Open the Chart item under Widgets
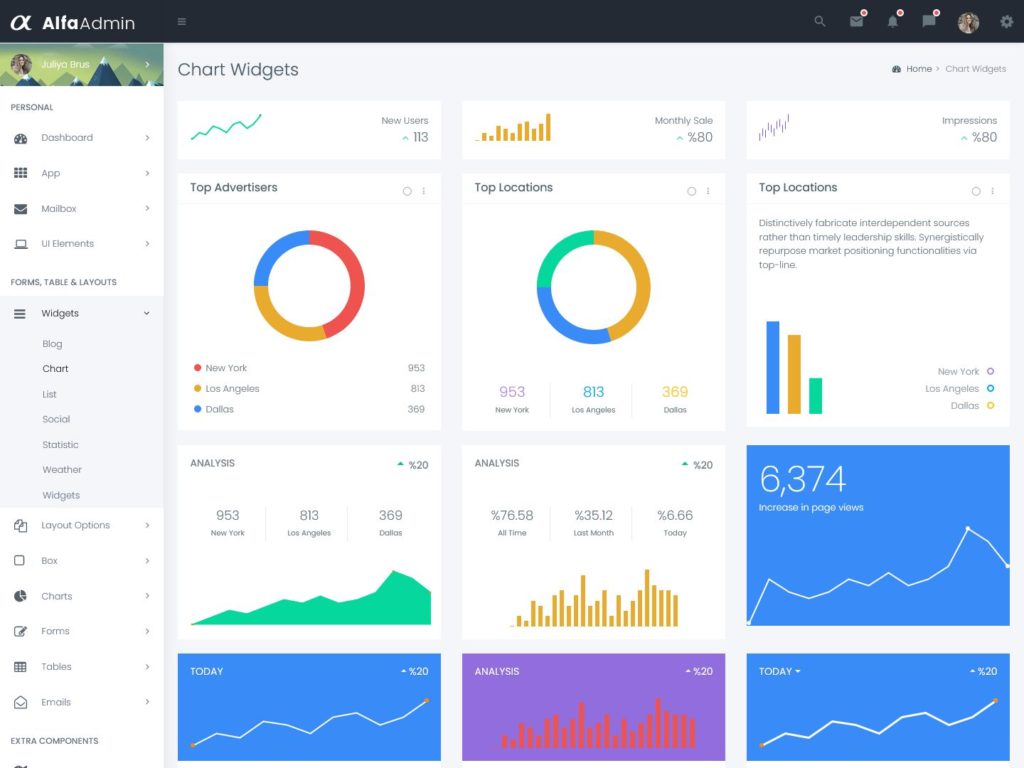Image resolution: width=1024 pixels, height=768 pixels. click(55, 368)
